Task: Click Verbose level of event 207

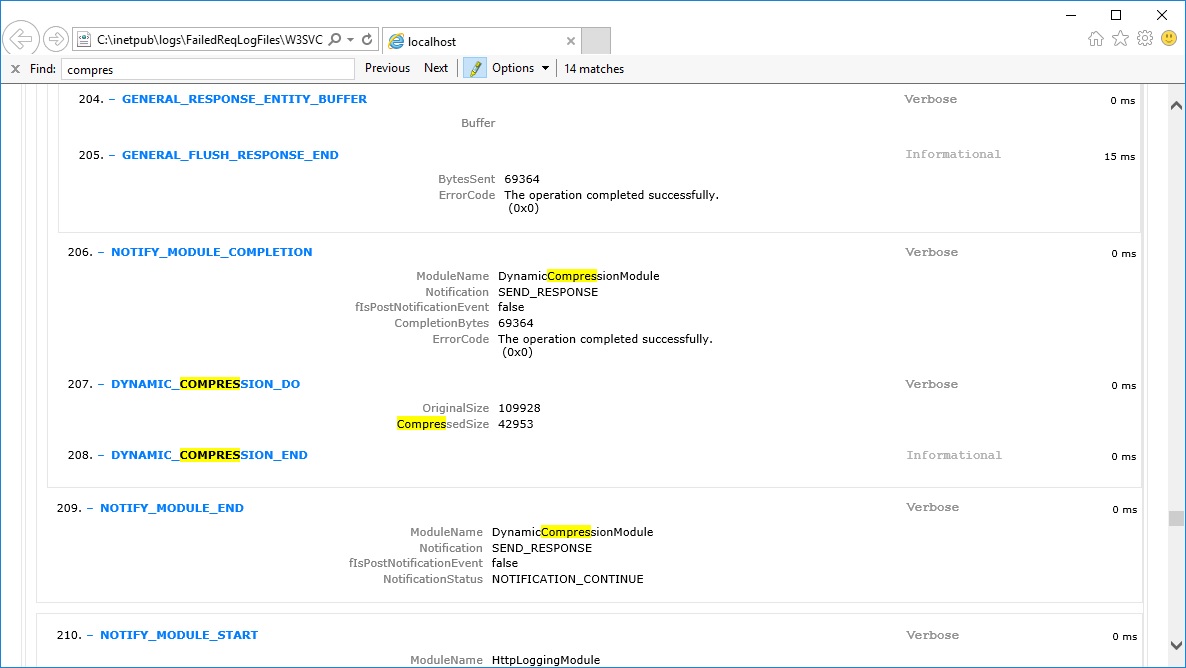Action: [x=931, y=384]
